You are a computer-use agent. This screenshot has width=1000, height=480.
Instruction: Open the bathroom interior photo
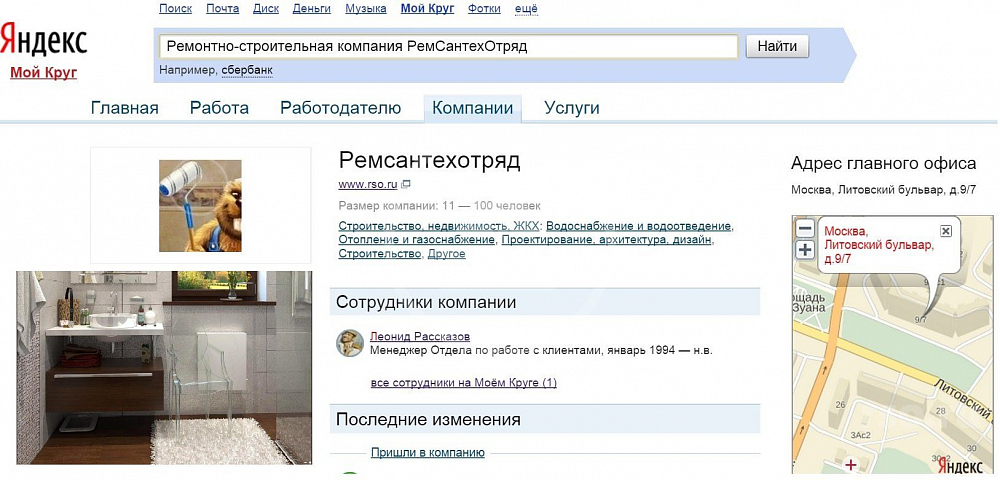click(x=165, y=368)
